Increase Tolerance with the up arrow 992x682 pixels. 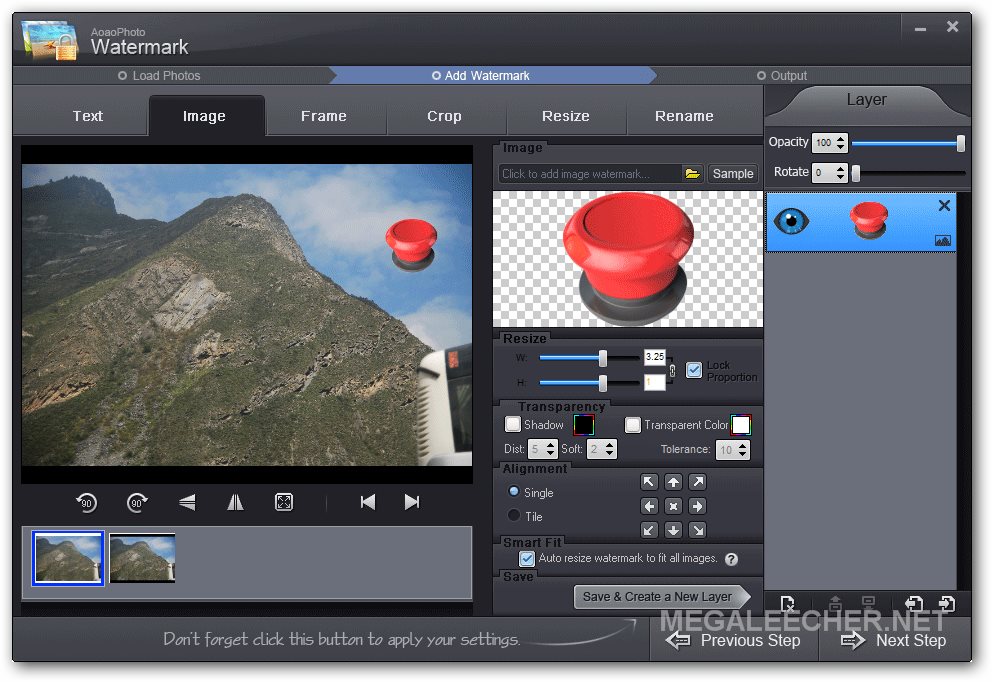point(743,446)
